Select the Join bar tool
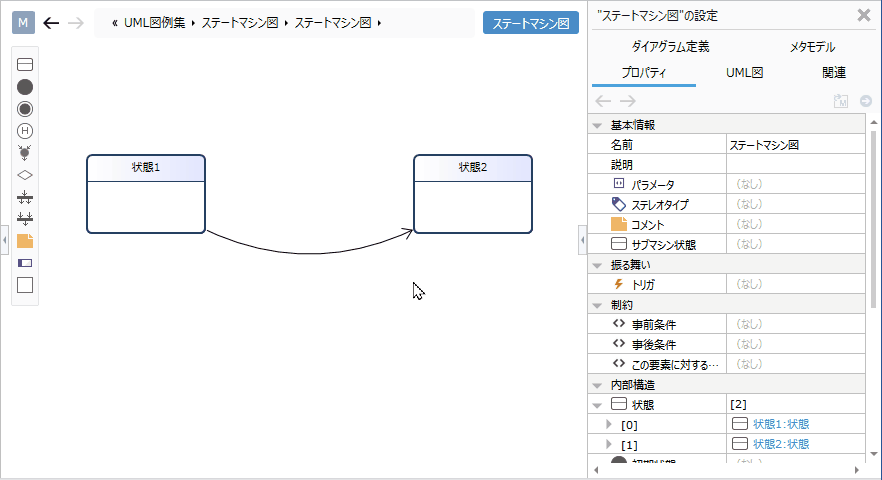Viewport: 882px width, 480px height. (x=25, y=218)
